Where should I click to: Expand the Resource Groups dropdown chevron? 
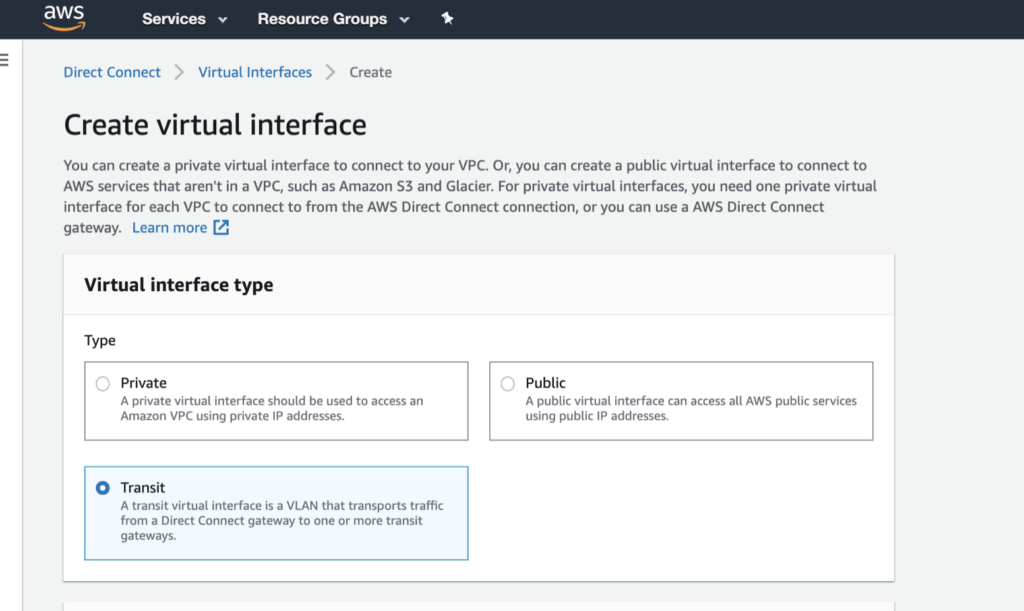405,18
